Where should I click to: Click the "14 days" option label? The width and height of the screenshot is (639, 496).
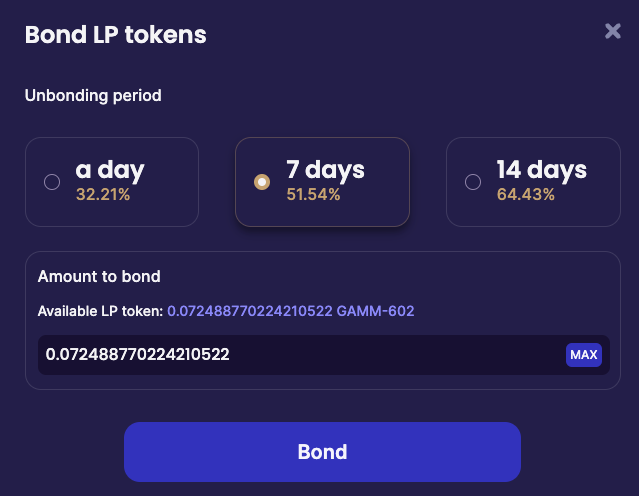click(x=541, y=170)
